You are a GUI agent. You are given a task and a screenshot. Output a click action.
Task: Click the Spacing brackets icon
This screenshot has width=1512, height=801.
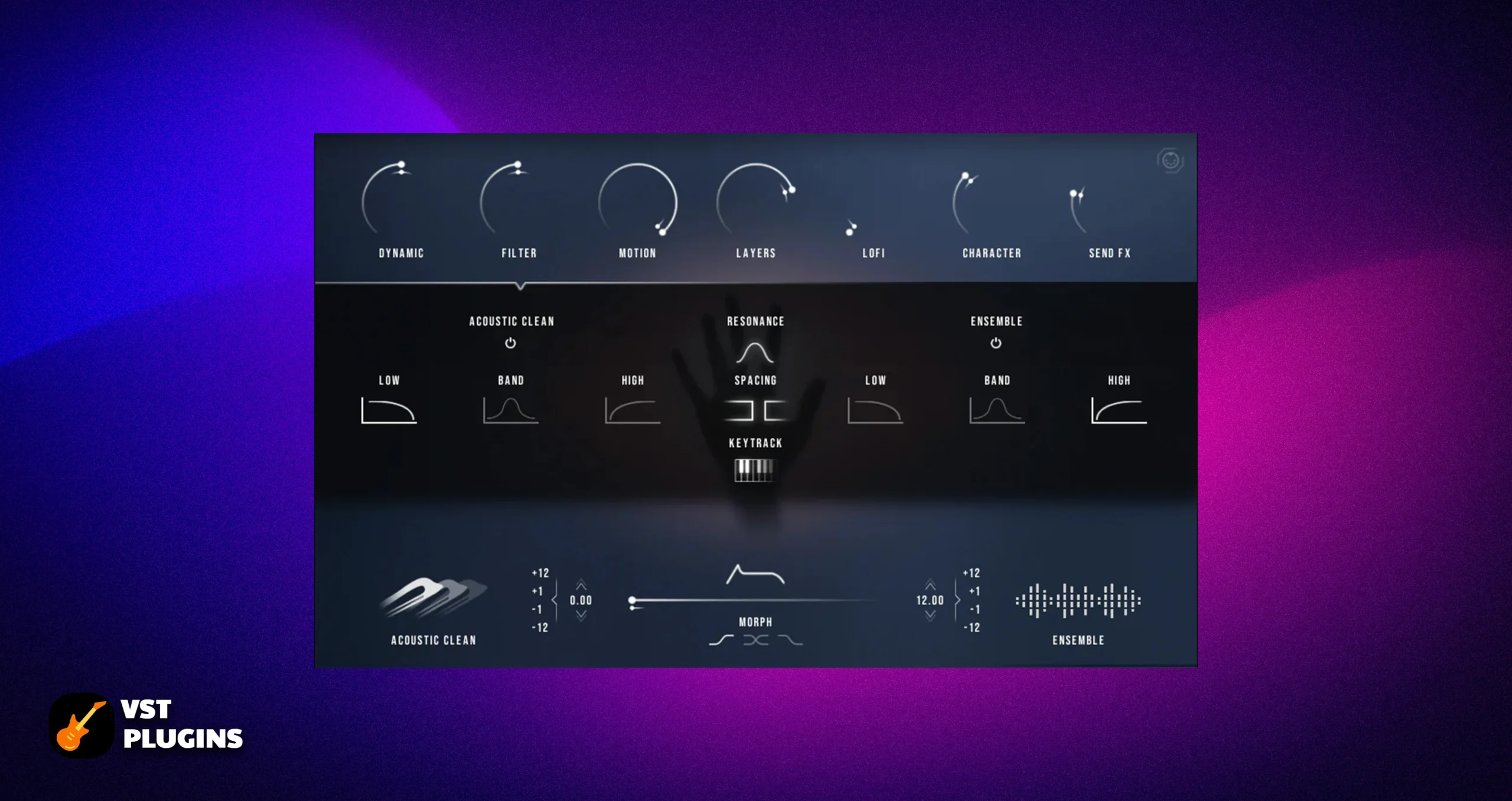[x=755, y=411]
